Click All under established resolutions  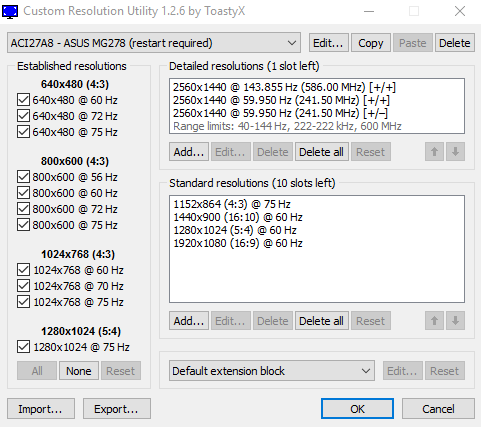pyautogui.click(x=37, y=371)
